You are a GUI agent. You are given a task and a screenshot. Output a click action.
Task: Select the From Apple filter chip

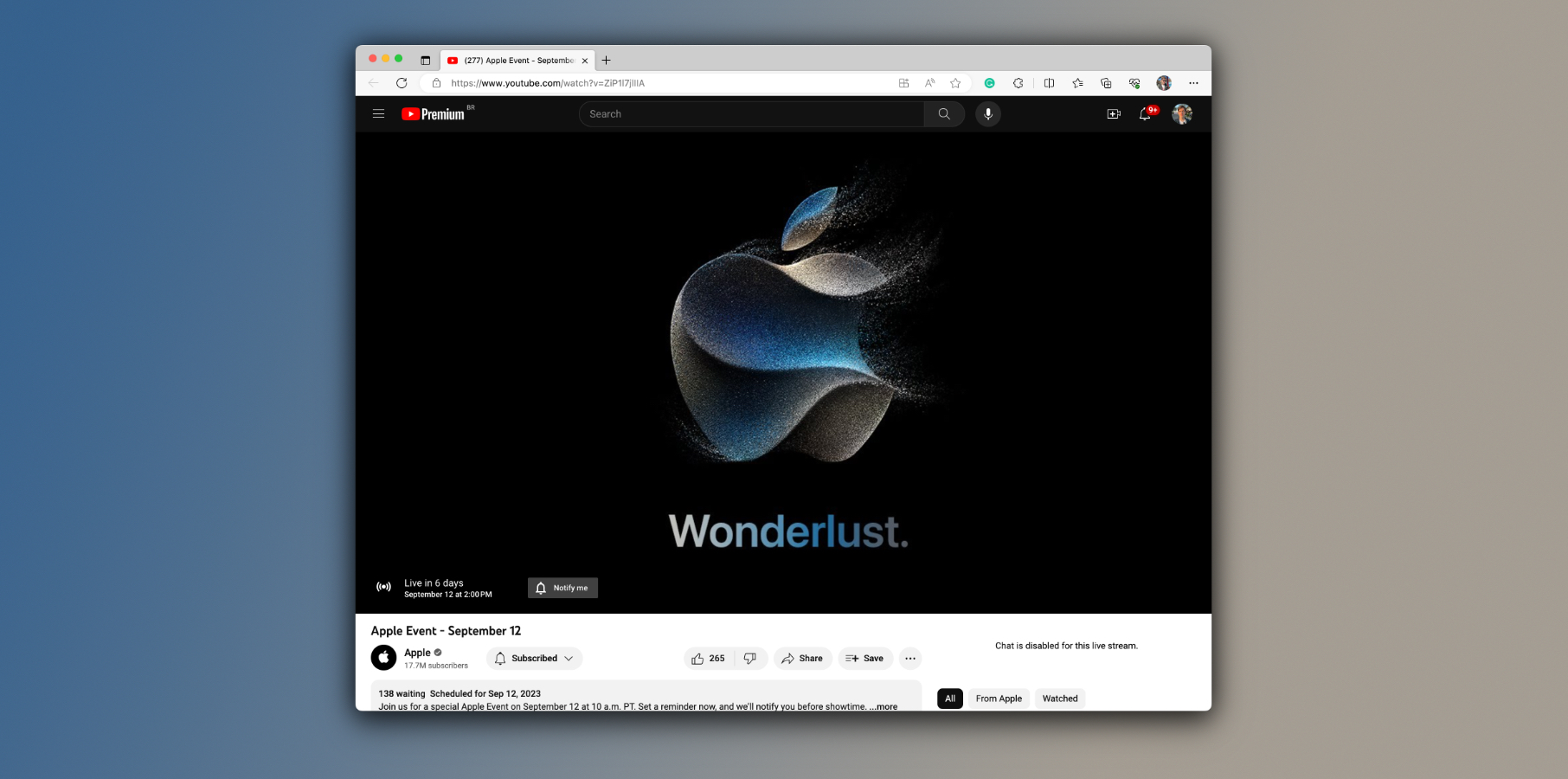tap(999, 699)
